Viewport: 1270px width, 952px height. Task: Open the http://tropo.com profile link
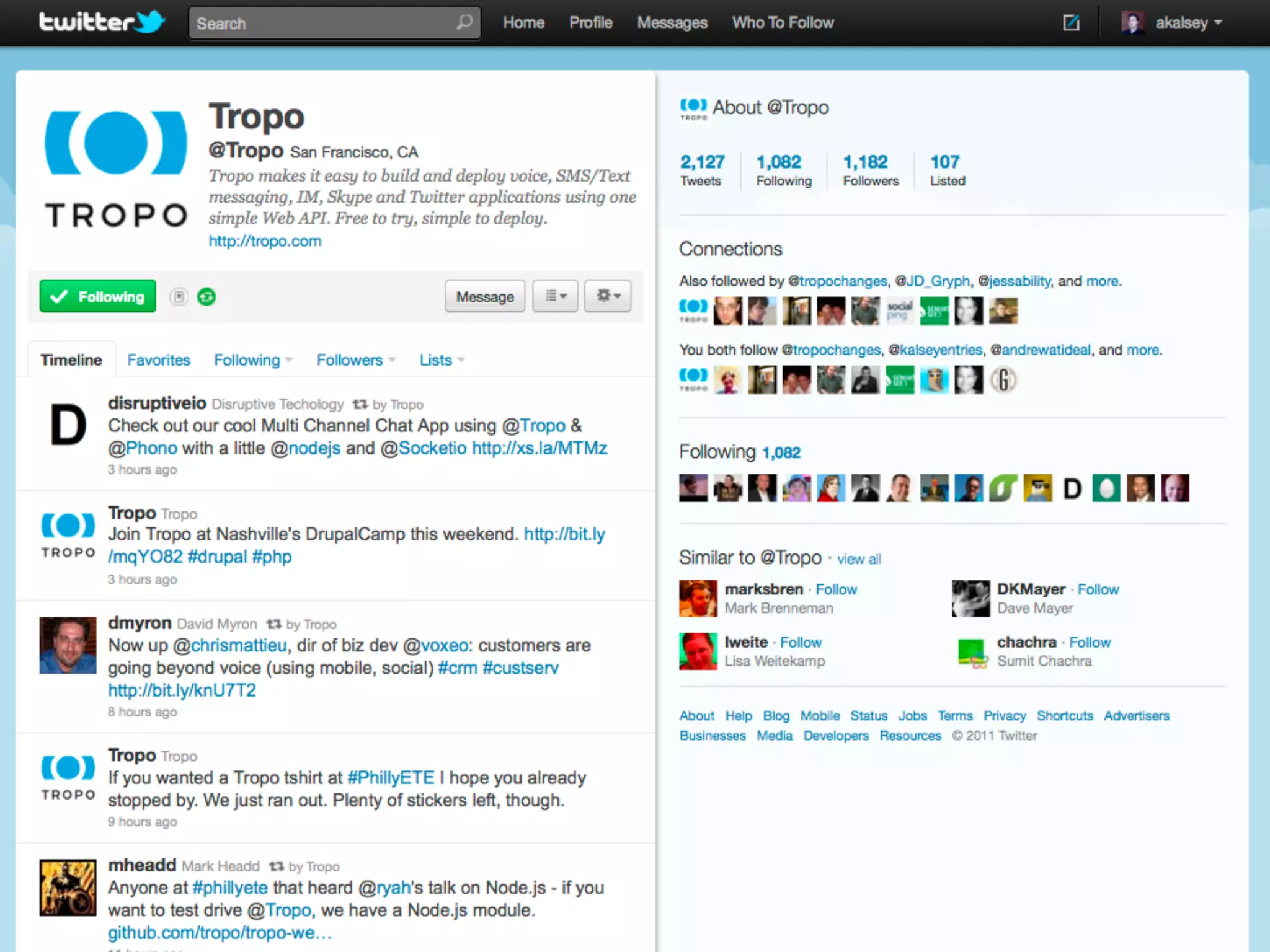pyautogui.click(x=265, y=241)
